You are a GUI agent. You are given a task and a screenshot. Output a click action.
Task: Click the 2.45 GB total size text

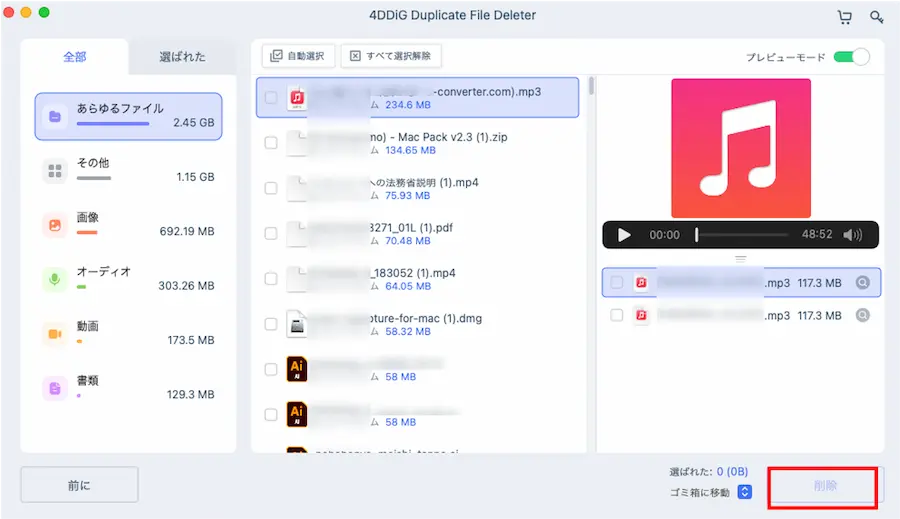click(194, 123)
